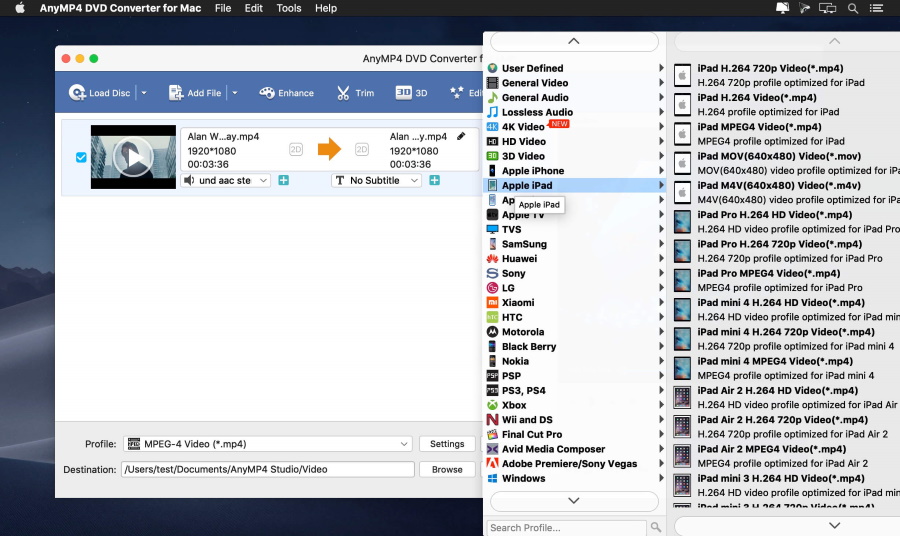Open the Apple menu
The width and height of the screenshot is (900, 536).
pyautogui.click(x=20, y=8)
